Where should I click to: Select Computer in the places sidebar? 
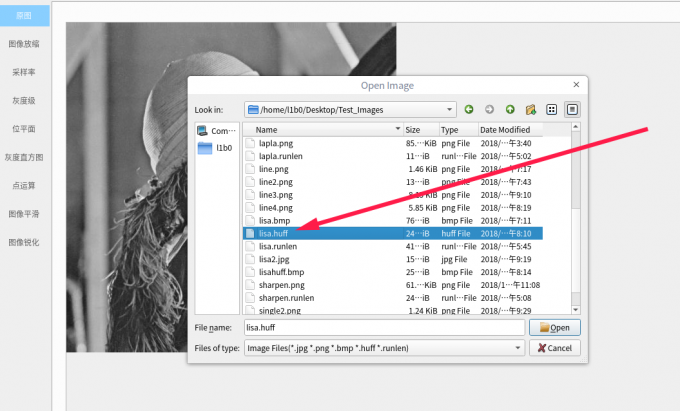pos(216,130)
